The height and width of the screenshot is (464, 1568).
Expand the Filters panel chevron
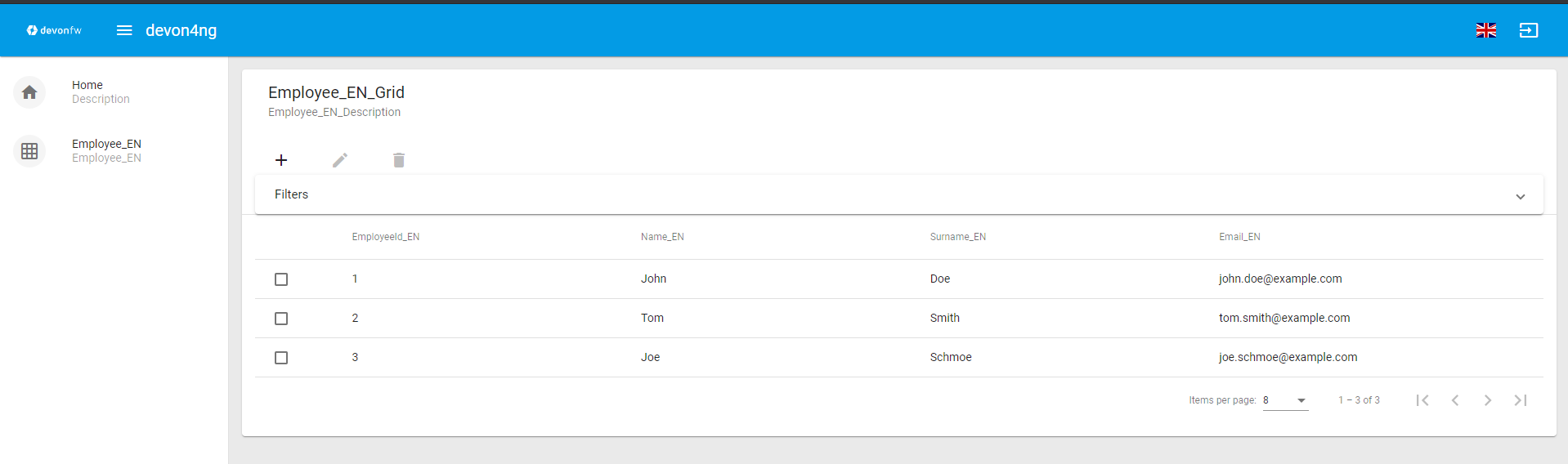click(x=1520, y=196)
